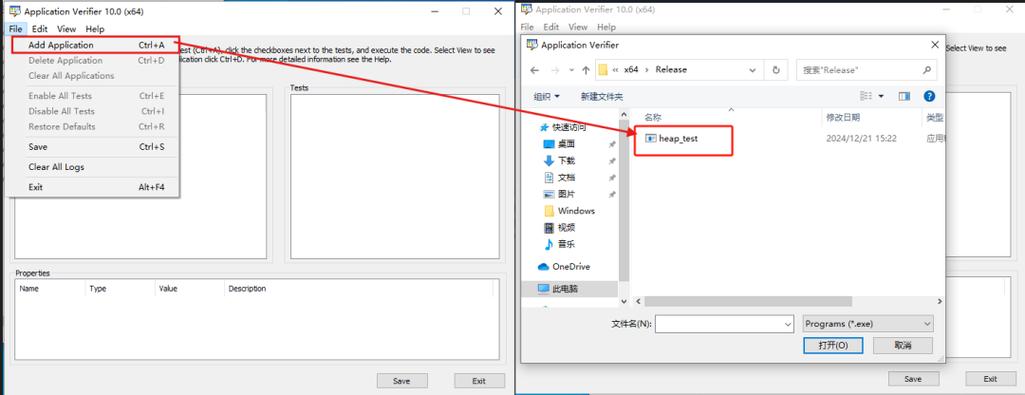Image resolution: width=1025 pixels, height=395 pixels.
Task: Select 图片 pictures in sidebar
Action: pyautogui.click(x=560, y=194)
